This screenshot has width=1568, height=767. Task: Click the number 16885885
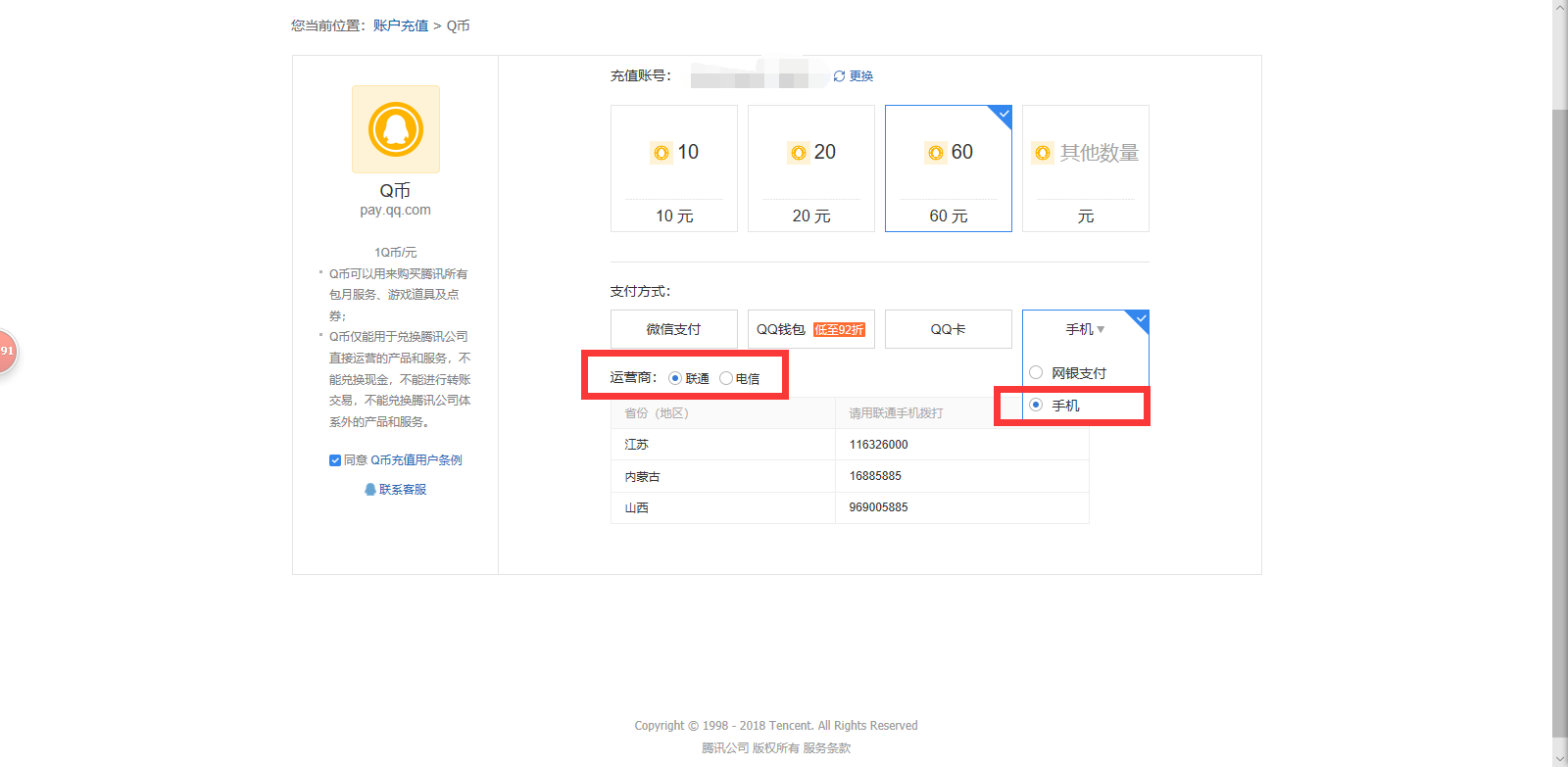tap(875, 476)
